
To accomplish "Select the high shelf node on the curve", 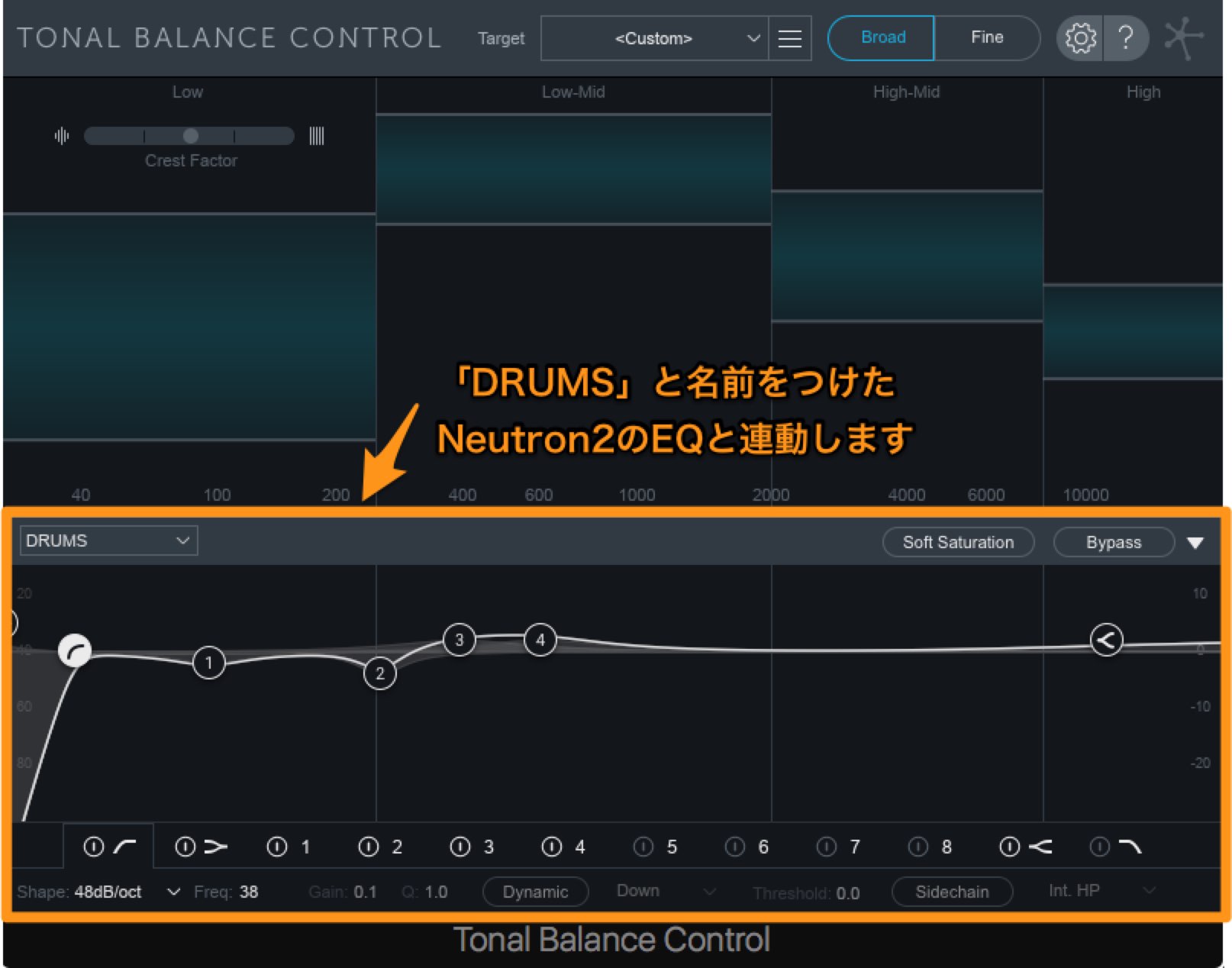I will [1106, 640].
